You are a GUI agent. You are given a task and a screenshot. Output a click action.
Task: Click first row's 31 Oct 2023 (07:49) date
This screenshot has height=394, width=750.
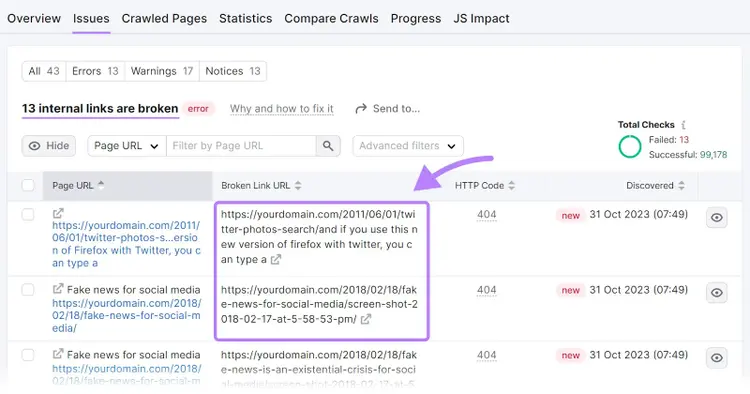coord(639,214)
